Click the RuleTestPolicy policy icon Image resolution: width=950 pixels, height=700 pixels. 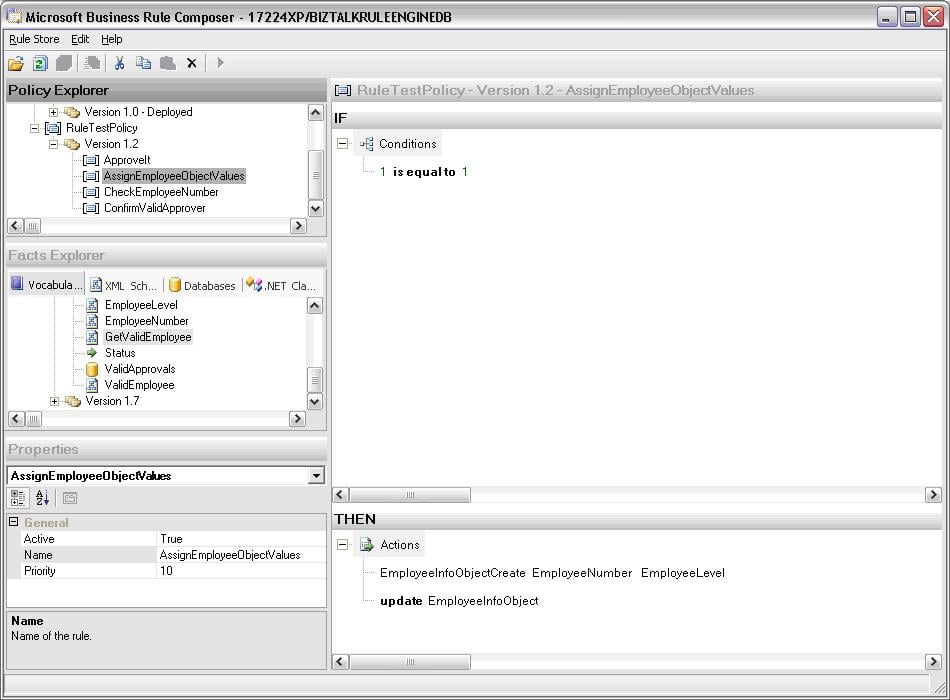53,128
